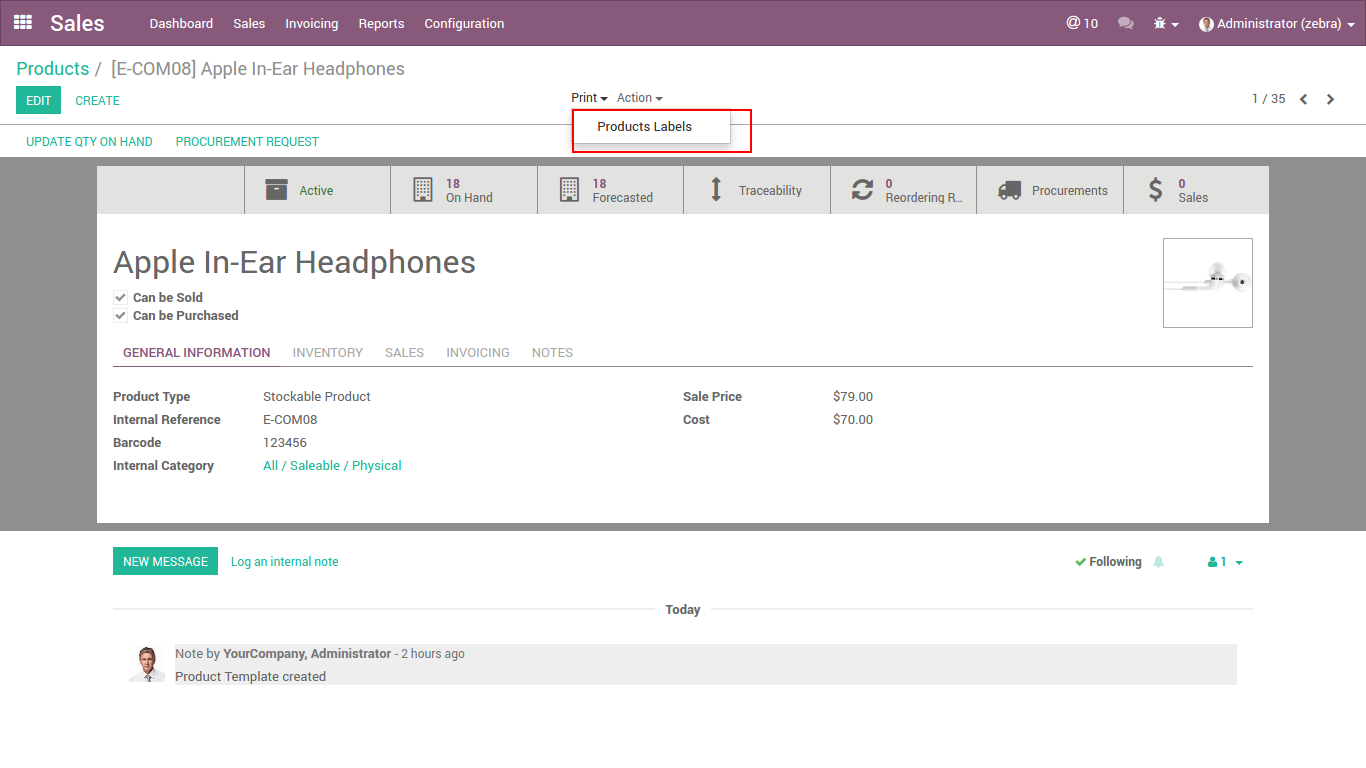Open the Sales dollar stat button

pyautogui.click(x=1196, y=190)
